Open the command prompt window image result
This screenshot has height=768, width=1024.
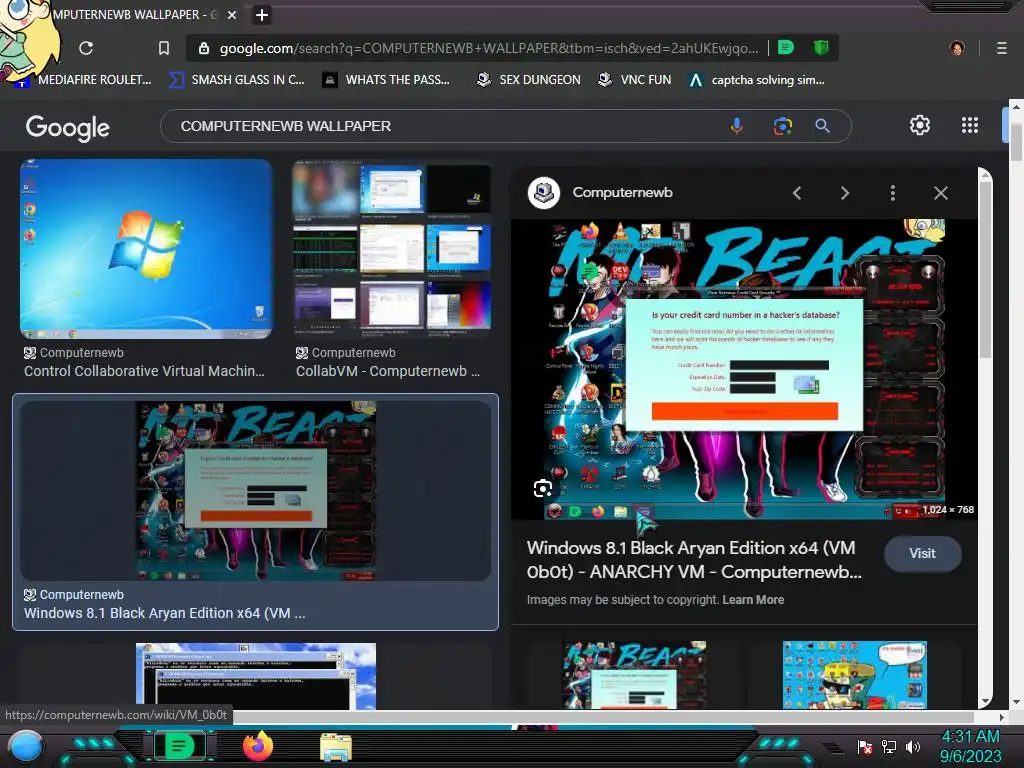255,676
